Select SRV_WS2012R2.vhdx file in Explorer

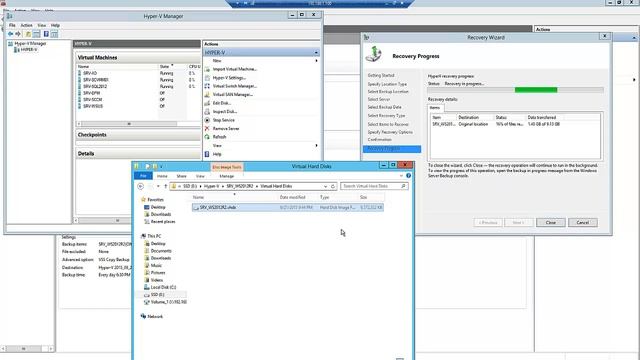(x=288, y=207)
